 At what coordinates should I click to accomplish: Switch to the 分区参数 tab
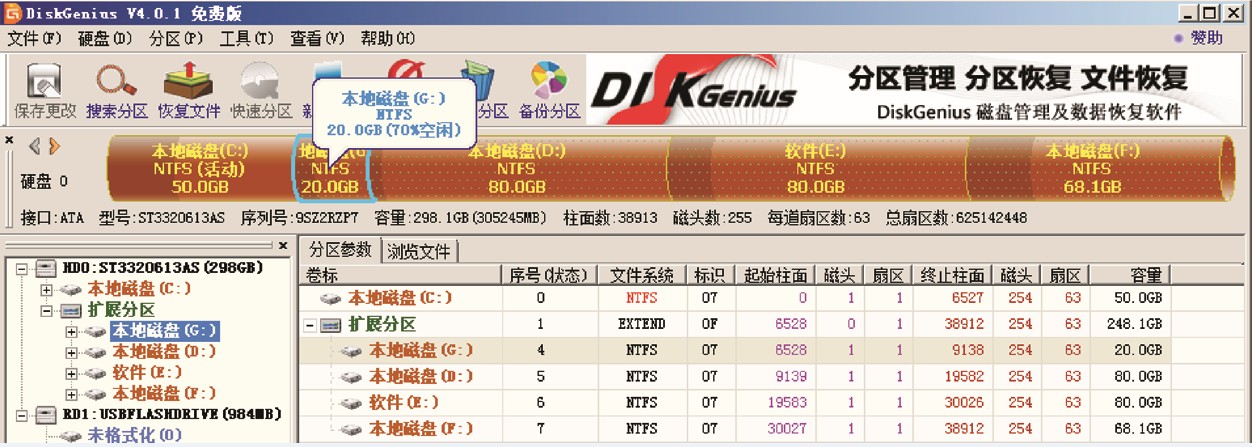coord(341,249)
